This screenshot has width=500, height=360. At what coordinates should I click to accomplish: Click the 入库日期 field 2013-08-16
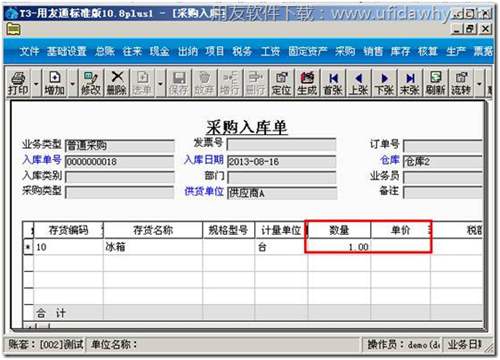click(281, 162)
